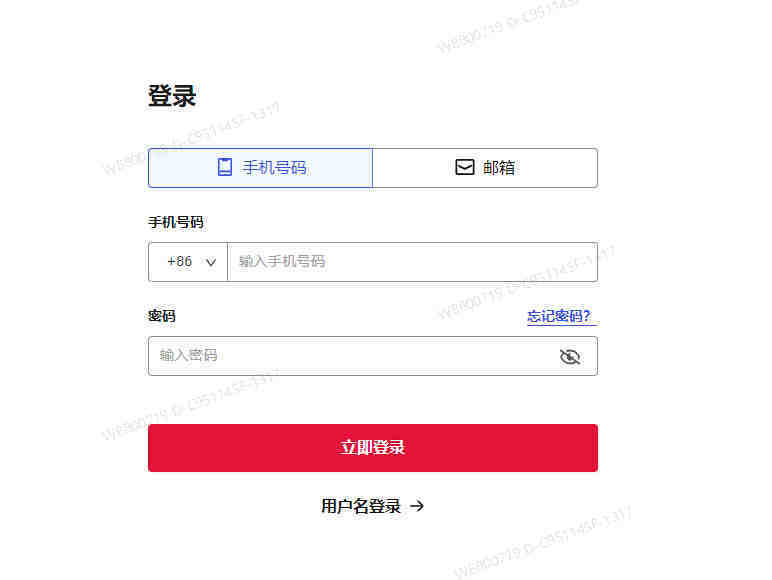Click the mobile phone icon in 手机号码 tab
The height and width of the screenshot is (580, 772).
(225, 167)
